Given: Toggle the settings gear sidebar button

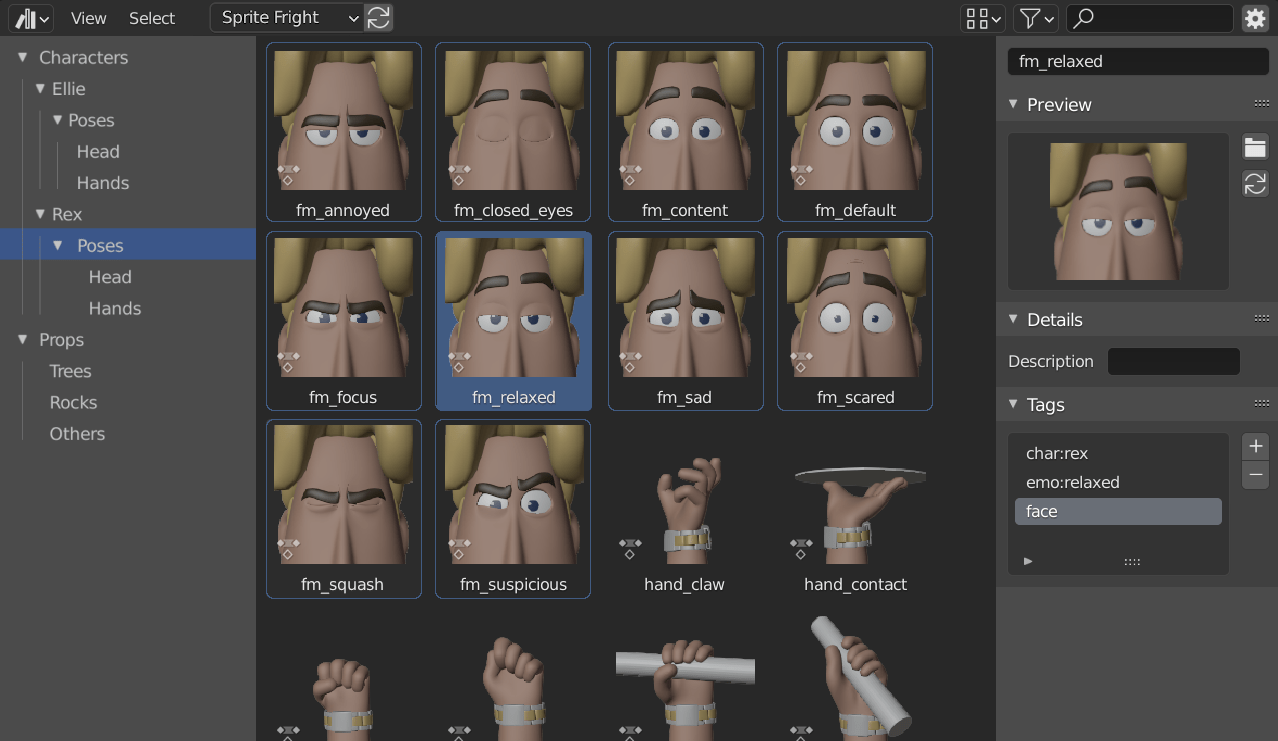Looking at the screenshot, I should coord(1254,18).
